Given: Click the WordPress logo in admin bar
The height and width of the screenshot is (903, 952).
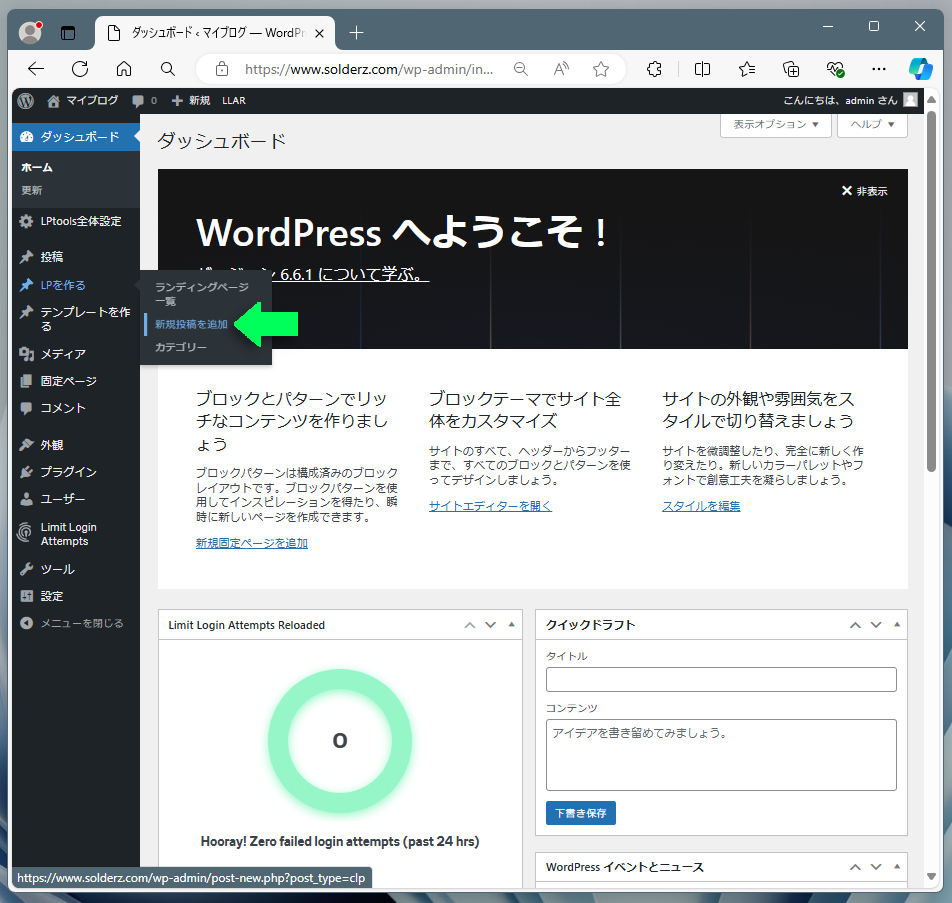Looking at the screenshot, I should tap(26, 101).
